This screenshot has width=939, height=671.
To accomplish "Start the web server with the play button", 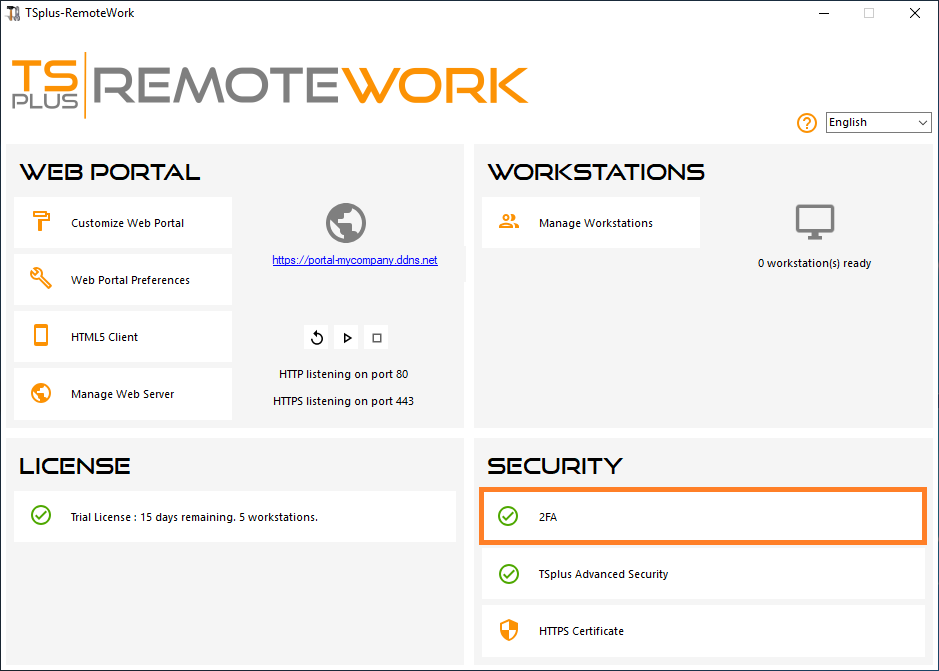I will [346, 337].
